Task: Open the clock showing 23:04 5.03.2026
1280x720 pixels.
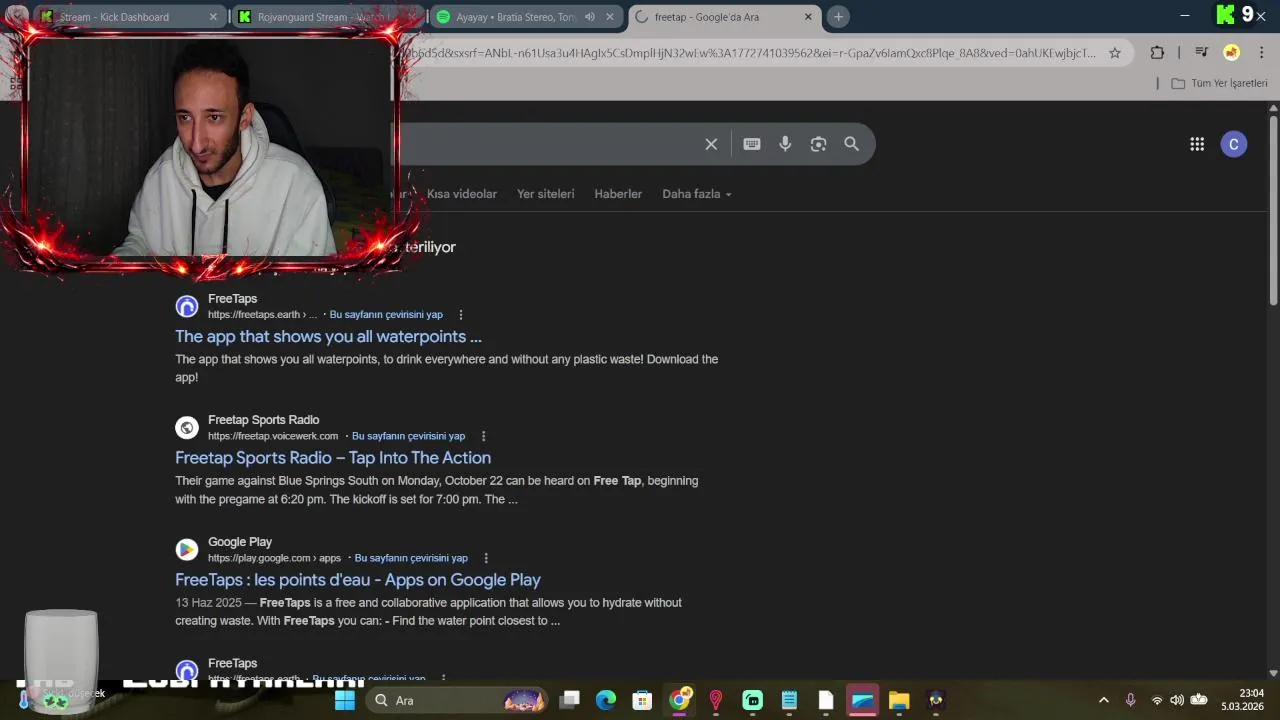Action: point(1243,700)
